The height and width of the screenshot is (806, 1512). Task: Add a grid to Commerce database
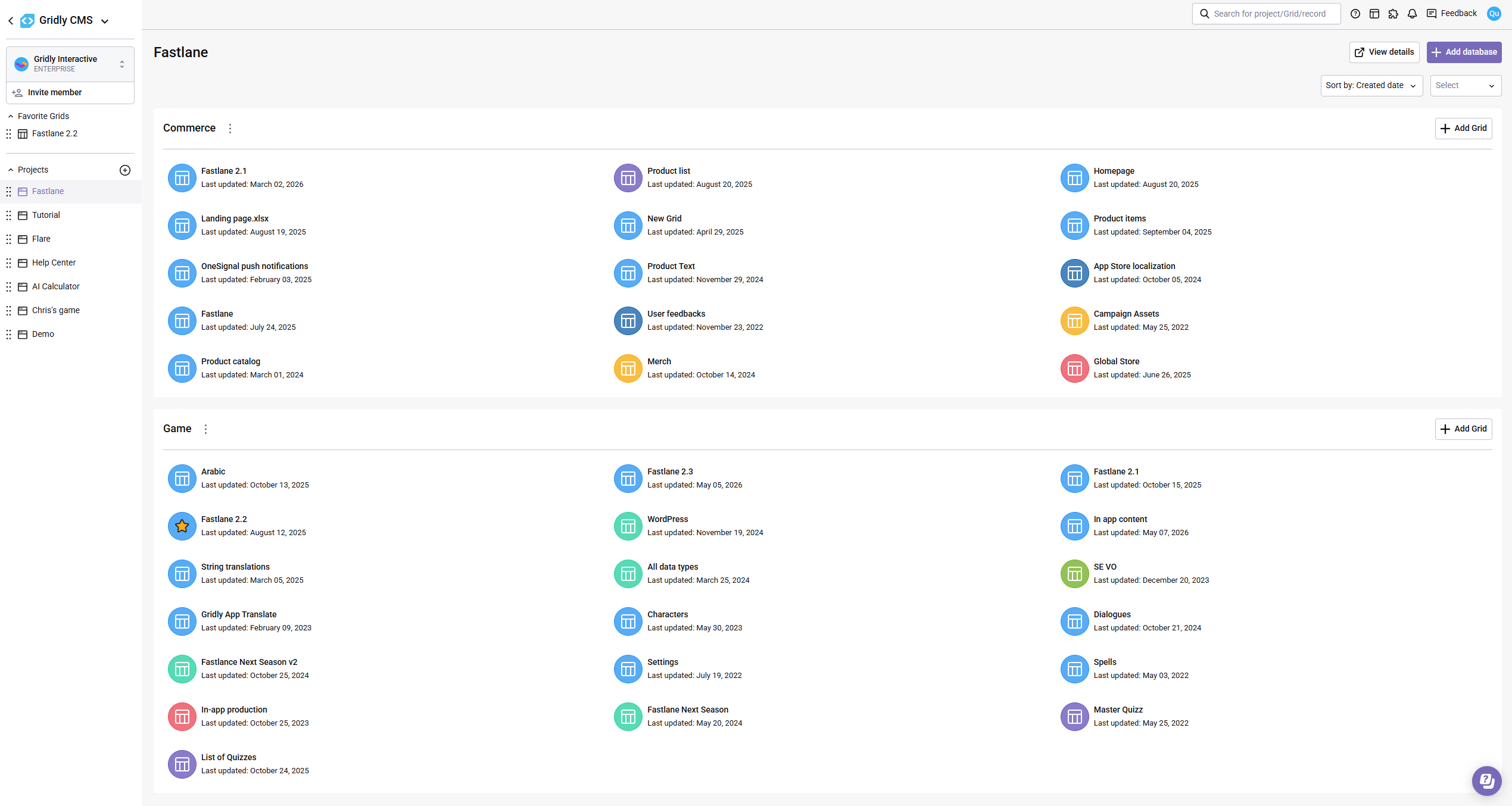point(1463,129)
